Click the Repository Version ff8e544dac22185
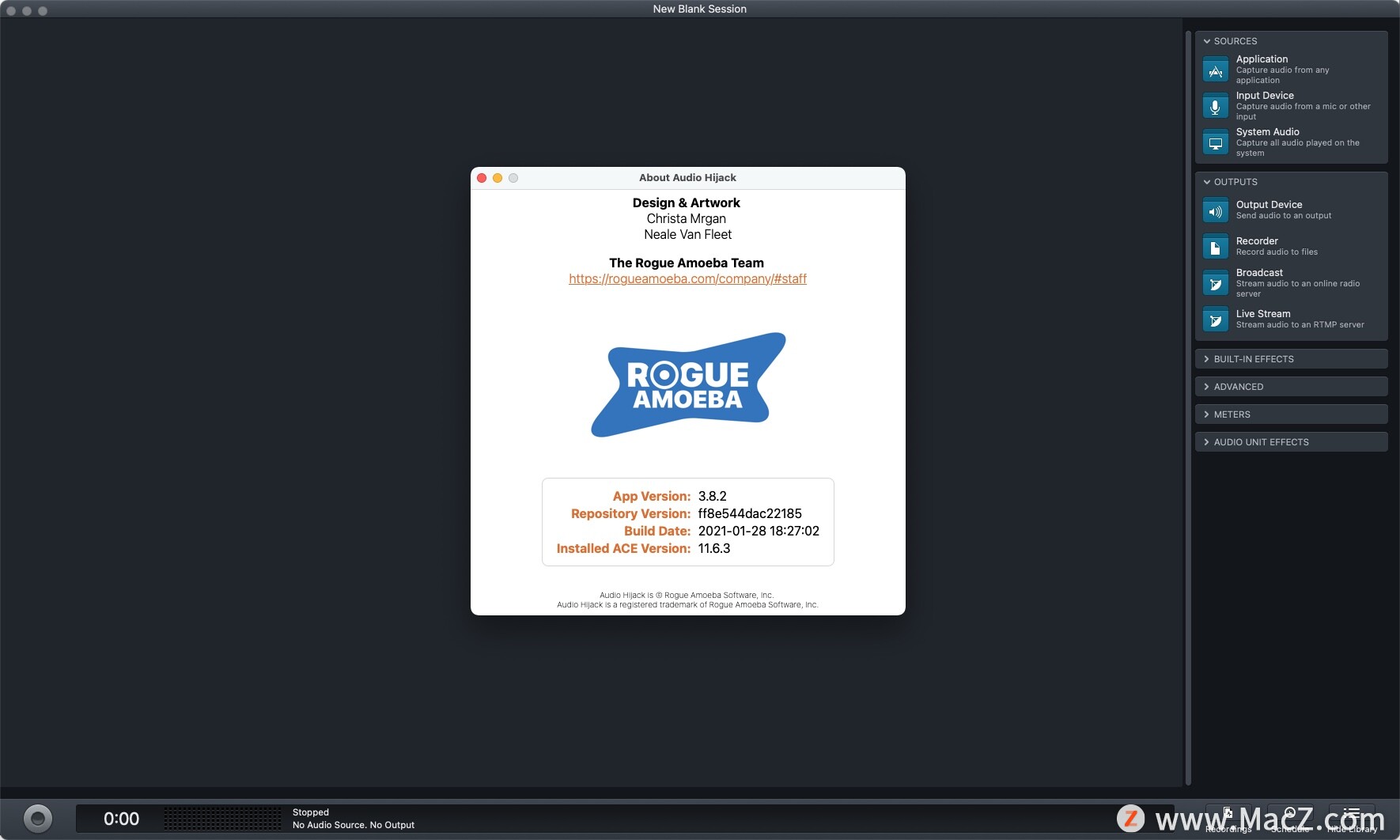 coord(750,513)
